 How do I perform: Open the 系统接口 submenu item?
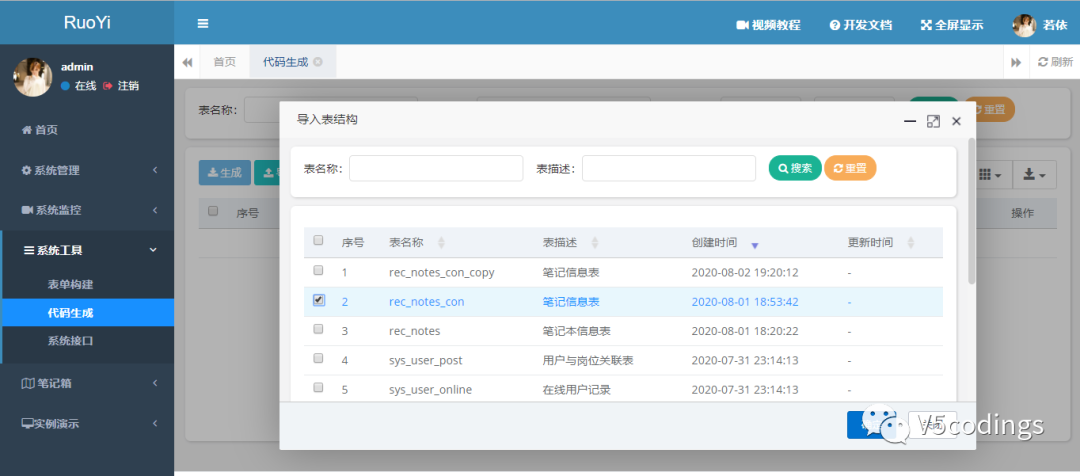(x=70, y=340)
